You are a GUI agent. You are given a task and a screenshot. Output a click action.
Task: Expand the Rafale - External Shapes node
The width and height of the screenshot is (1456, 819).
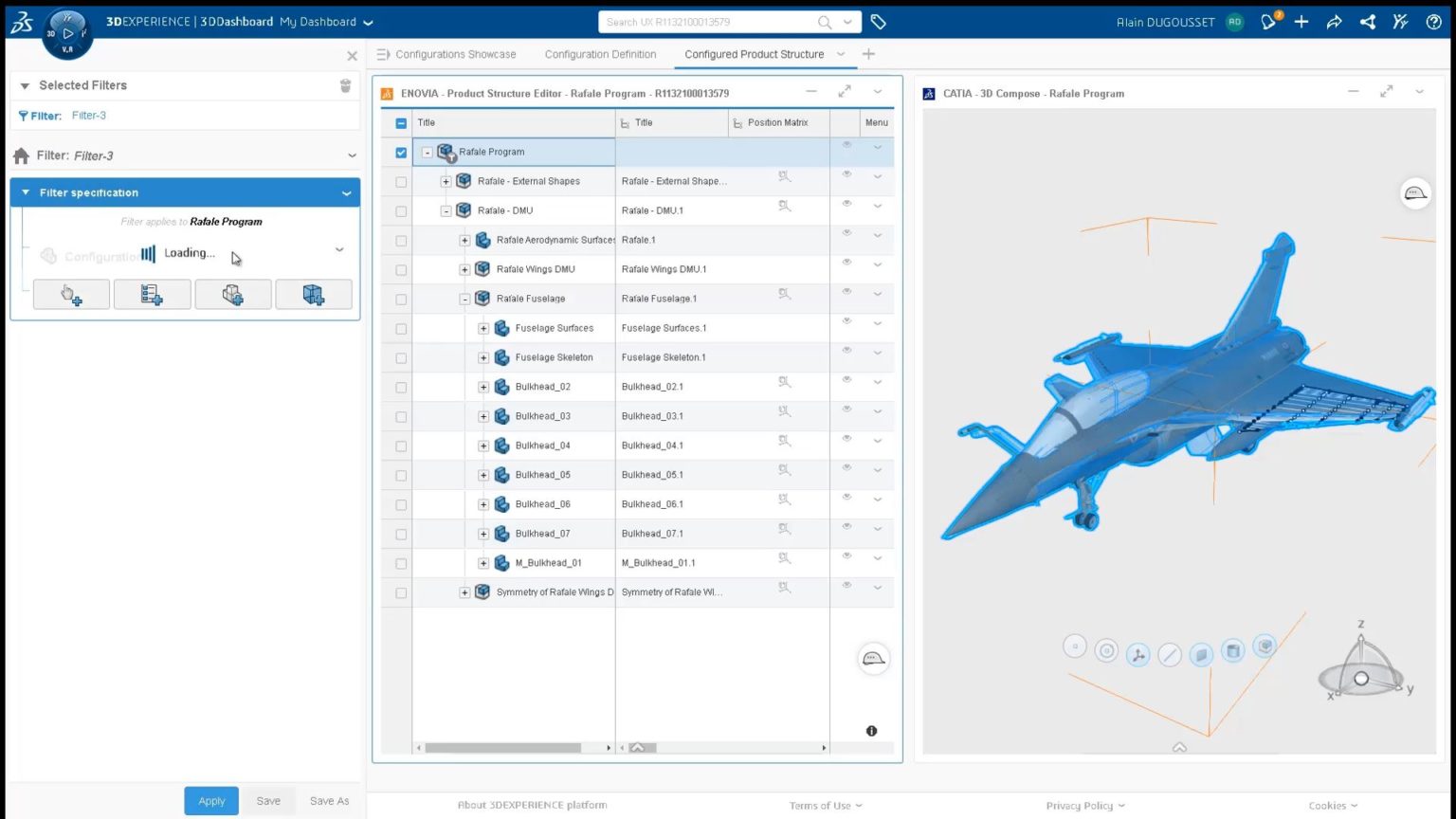click(446, 181)
